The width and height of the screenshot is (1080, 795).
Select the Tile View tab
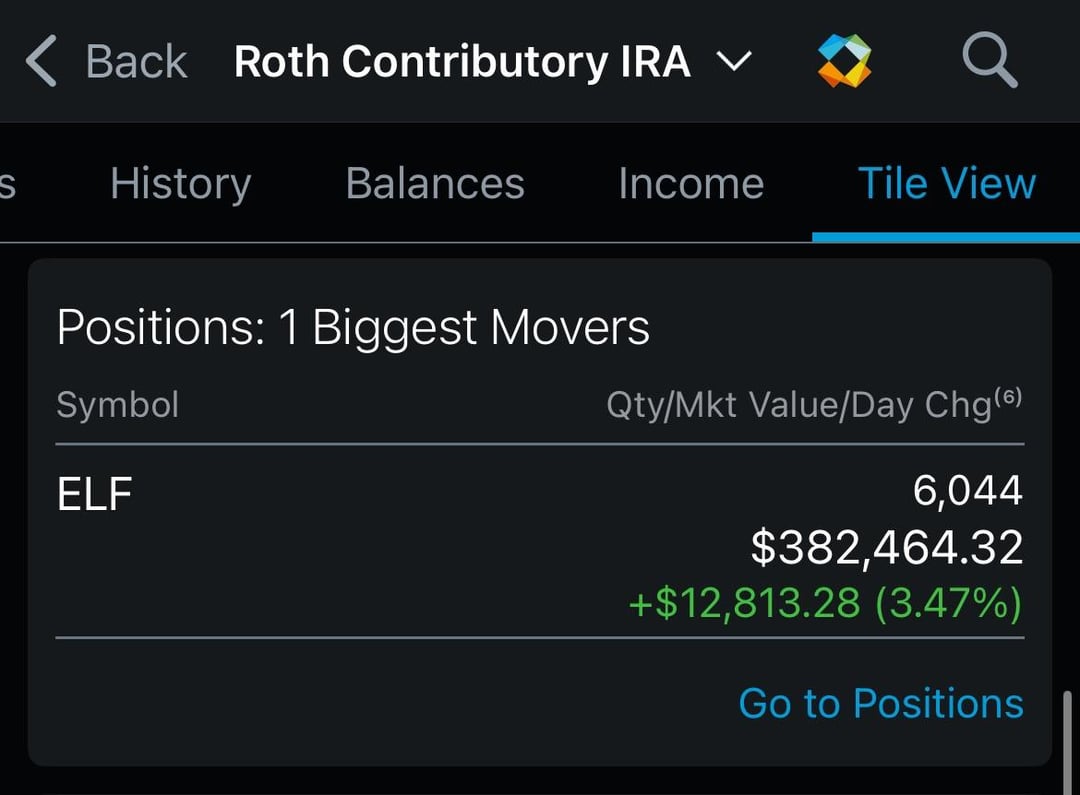coord(946,184)
